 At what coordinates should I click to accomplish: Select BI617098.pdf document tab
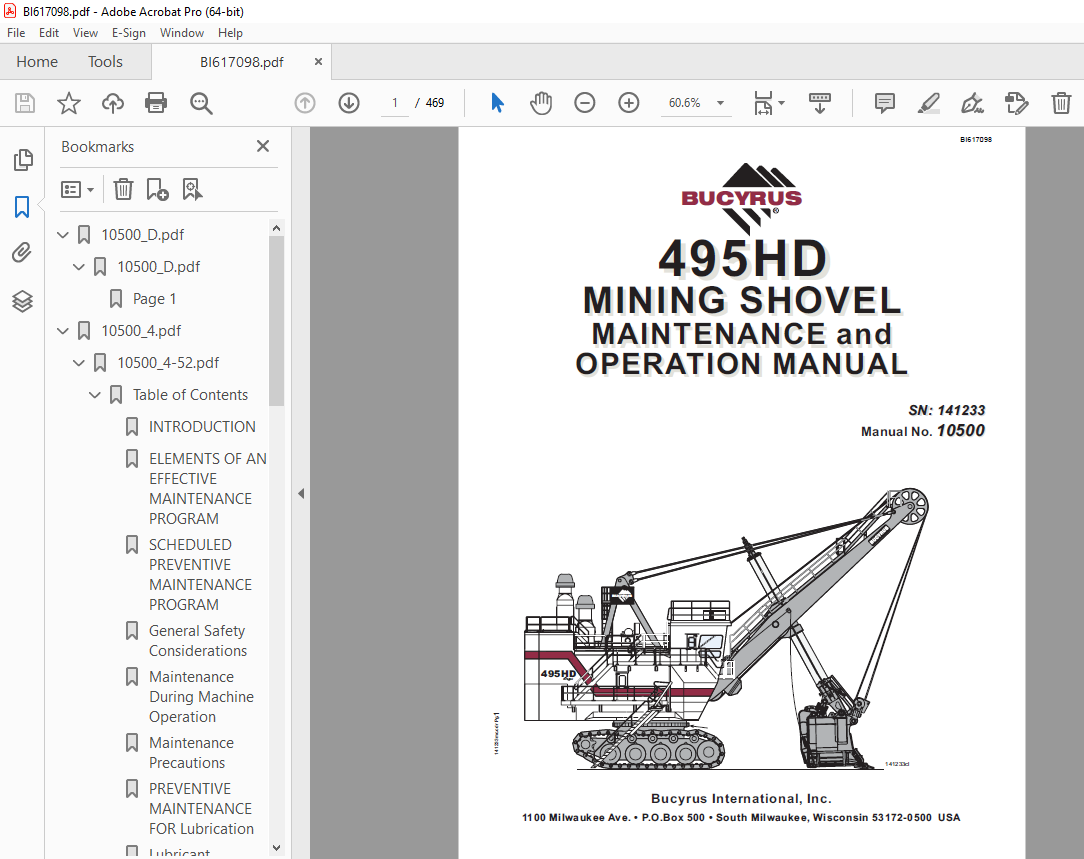(241, 62)
